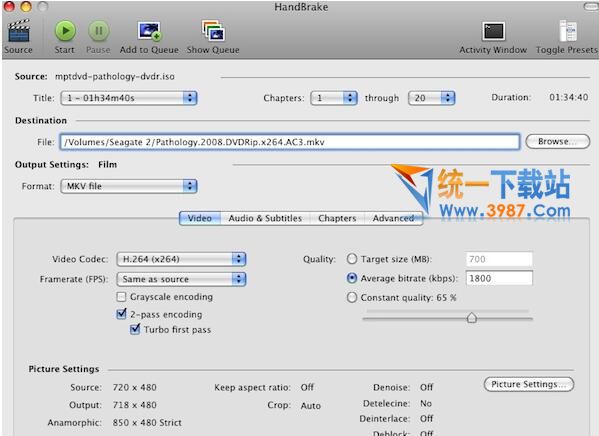Click the constant quality slider handle
599x436 pixels.
[472, 317]
